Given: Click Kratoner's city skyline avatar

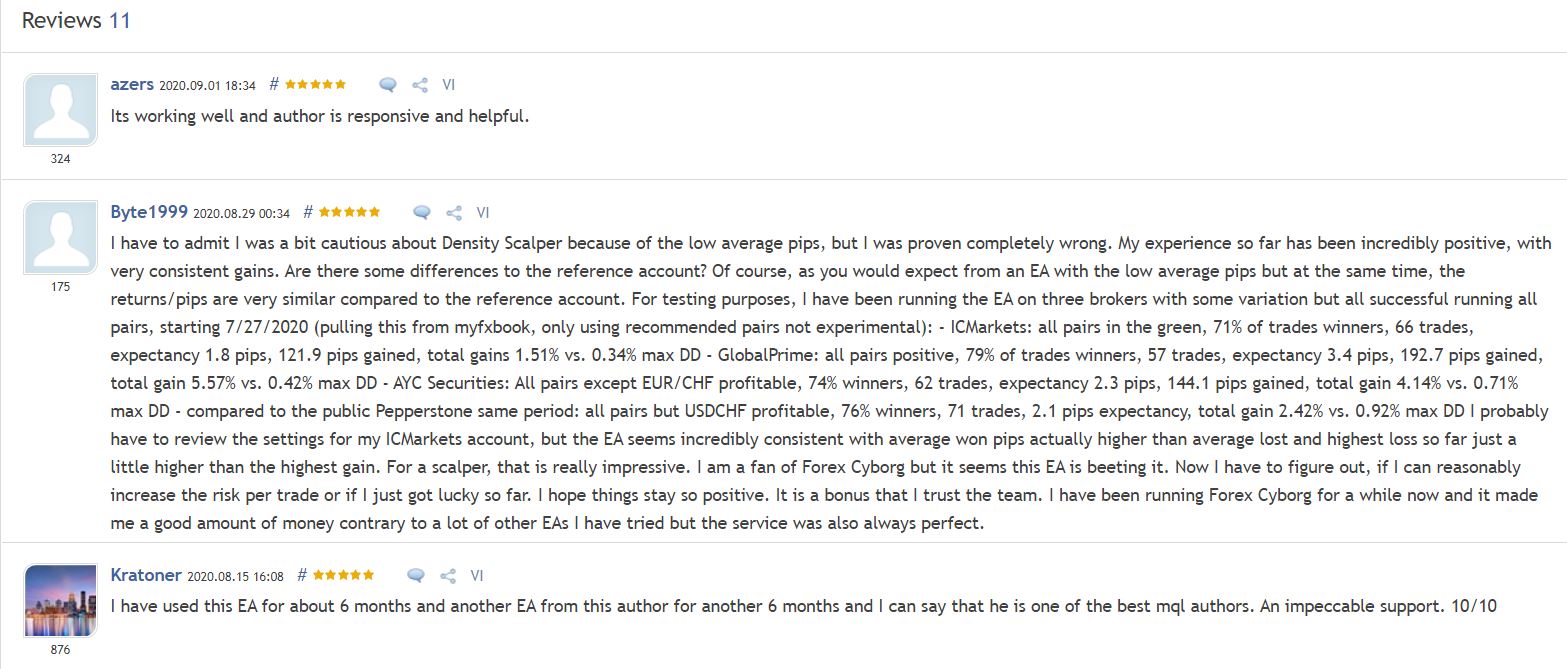Looking at the screenshot, I should point(60,600).
